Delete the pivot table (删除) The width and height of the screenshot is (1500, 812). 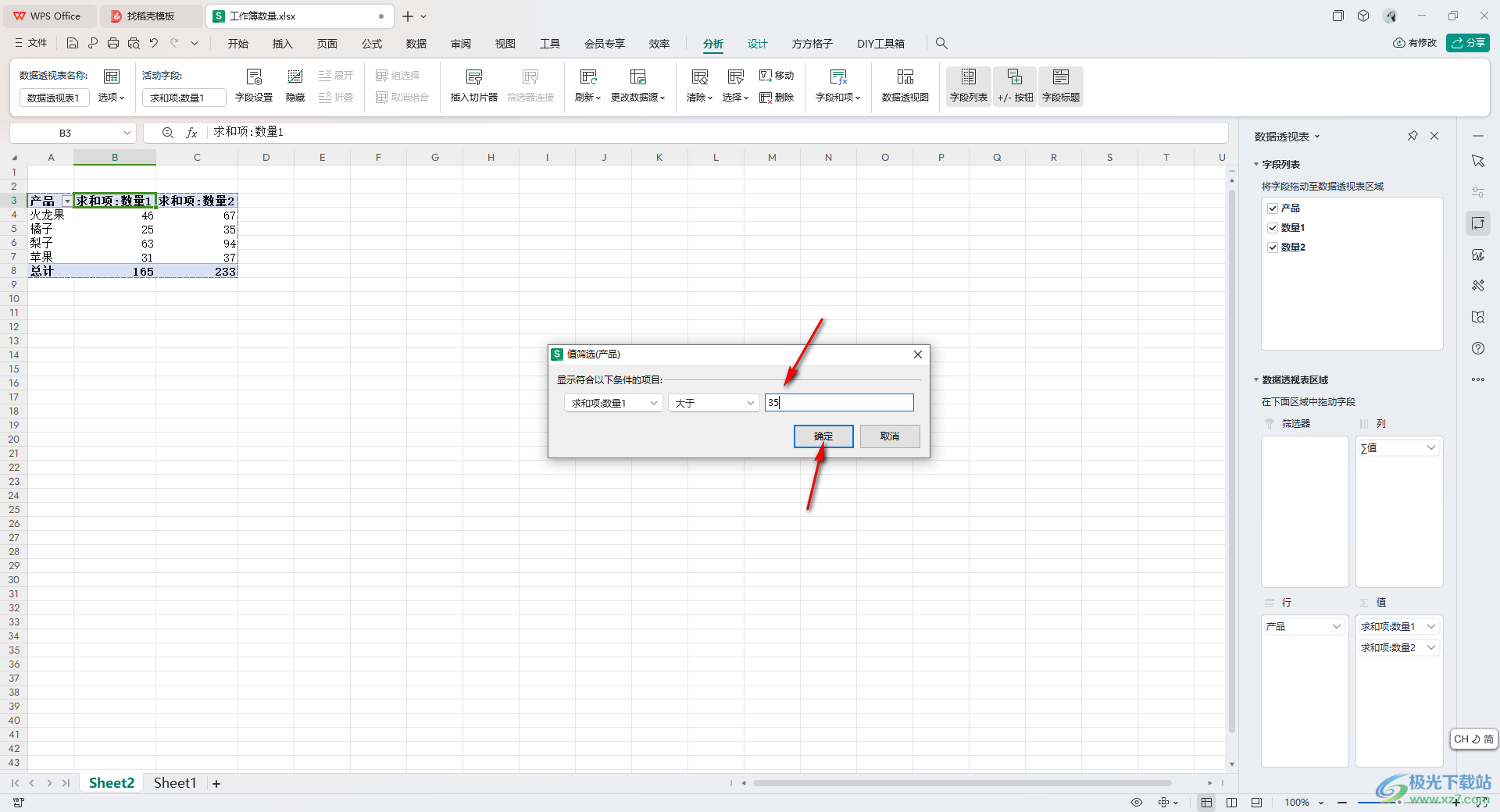(x=777, y=98)
